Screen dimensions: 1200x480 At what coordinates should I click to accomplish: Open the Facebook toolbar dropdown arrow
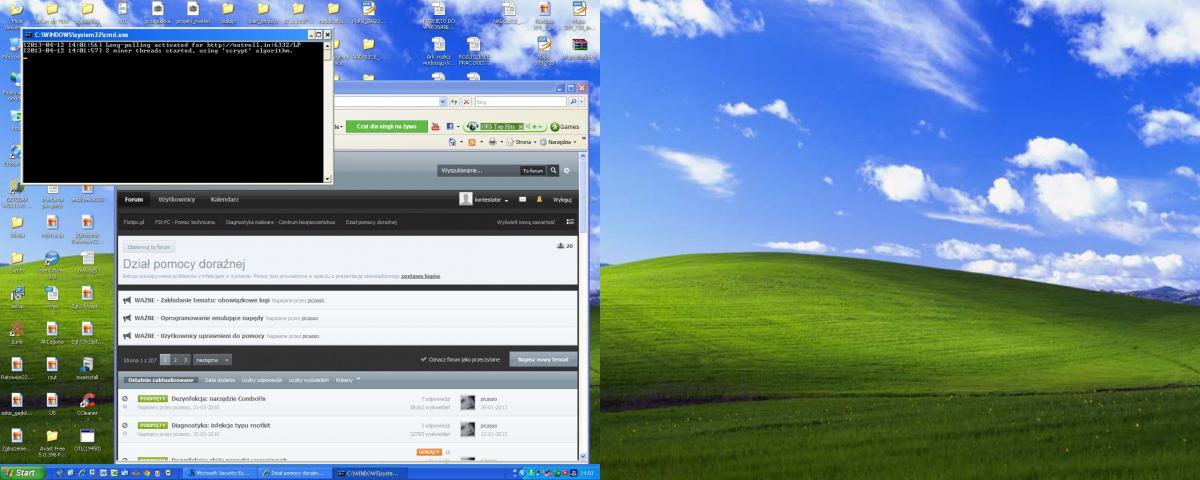(x=458, y=126)
